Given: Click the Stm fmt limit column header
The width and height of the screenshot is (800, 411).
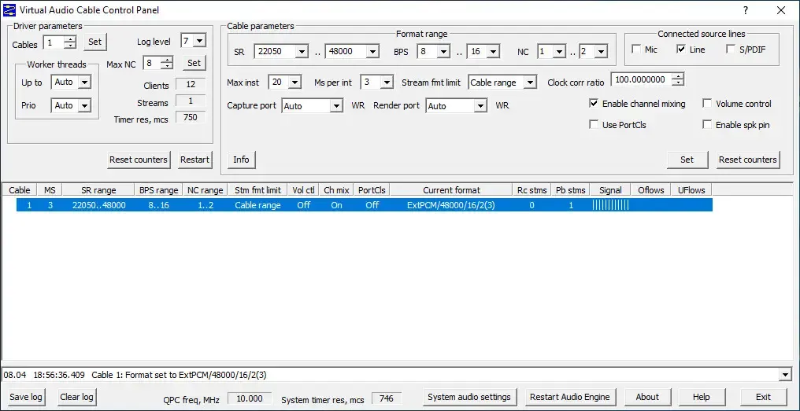Looking at the screenshot, I should 258,190.
